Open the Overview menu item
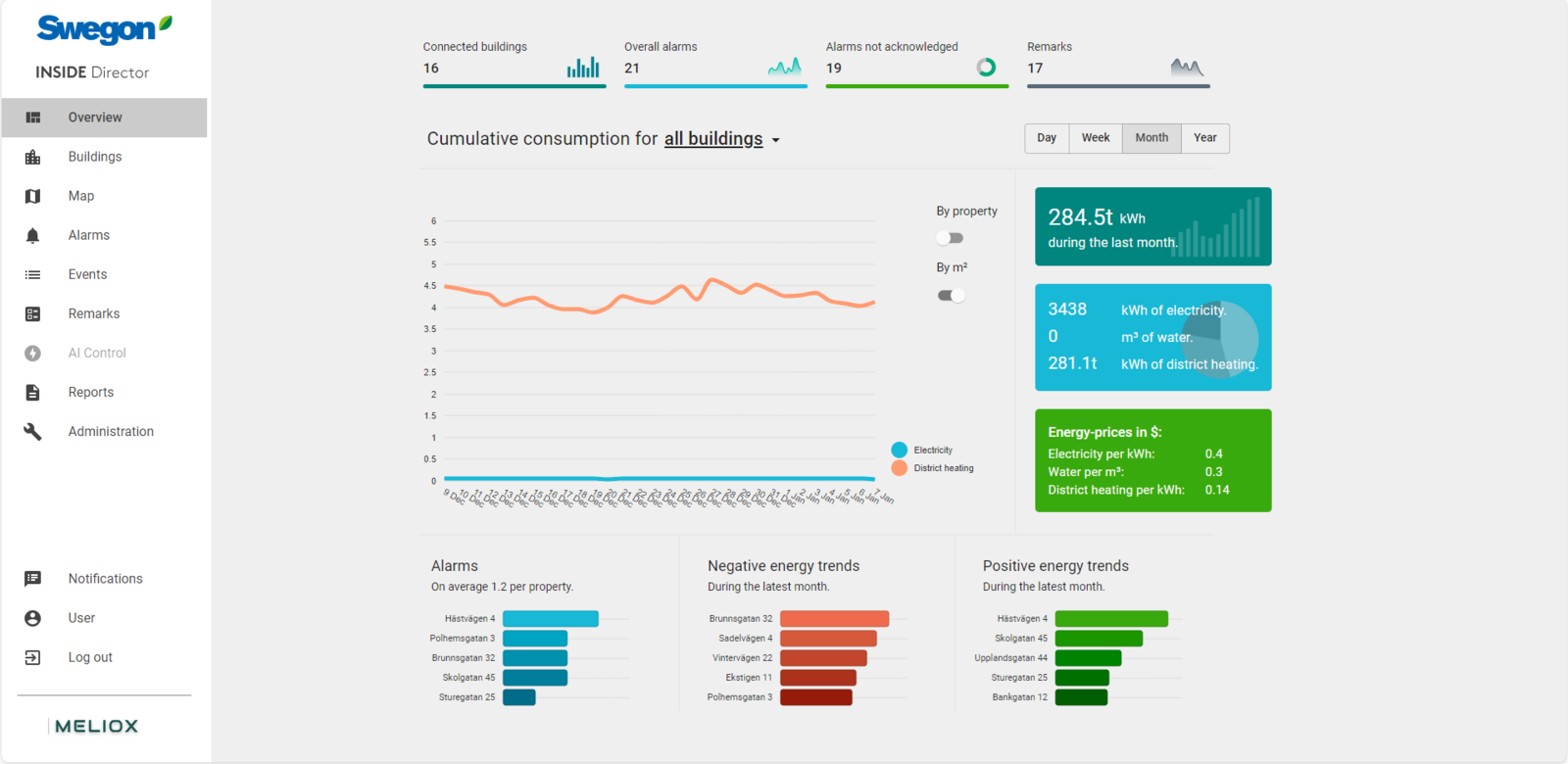This screenshot has width=1568, height=764. [95, 118]
